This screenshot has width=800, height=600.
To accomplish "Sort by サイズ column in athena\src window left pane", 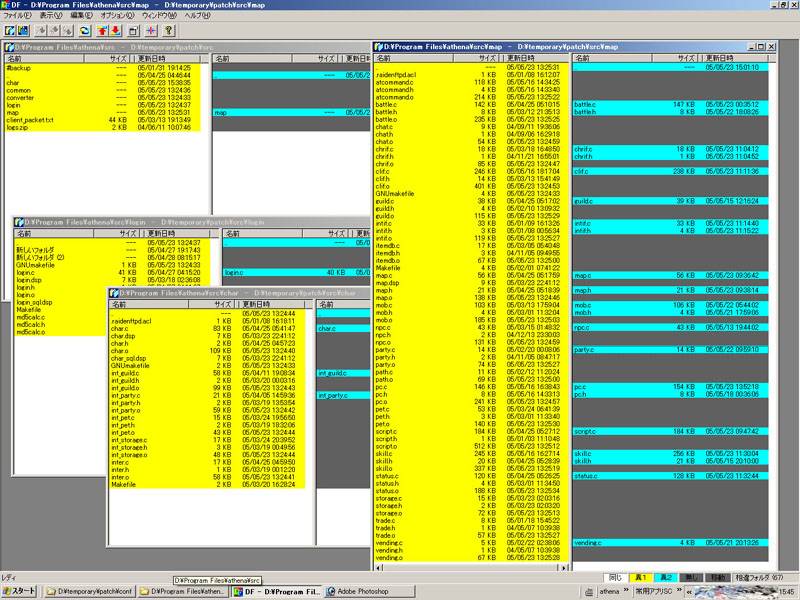I will coord(106,59).
